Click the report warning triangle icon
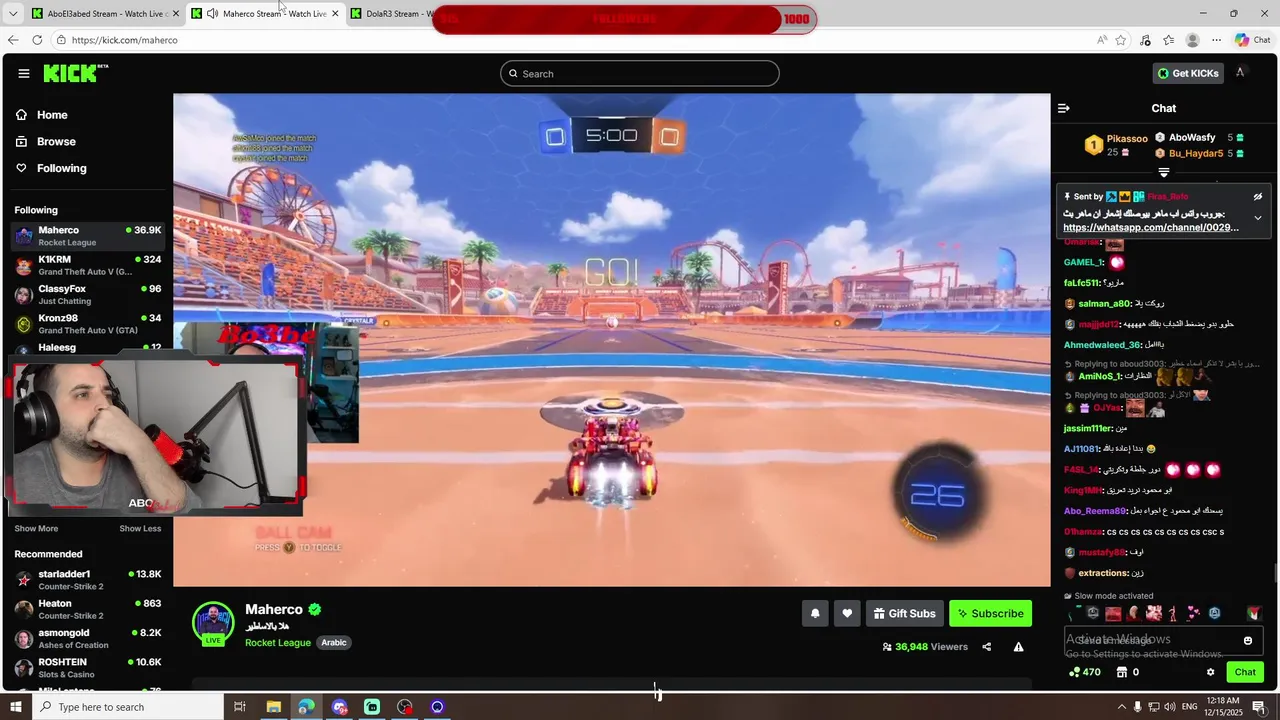Screen dimensions: 1280x720 (1018, 647)
